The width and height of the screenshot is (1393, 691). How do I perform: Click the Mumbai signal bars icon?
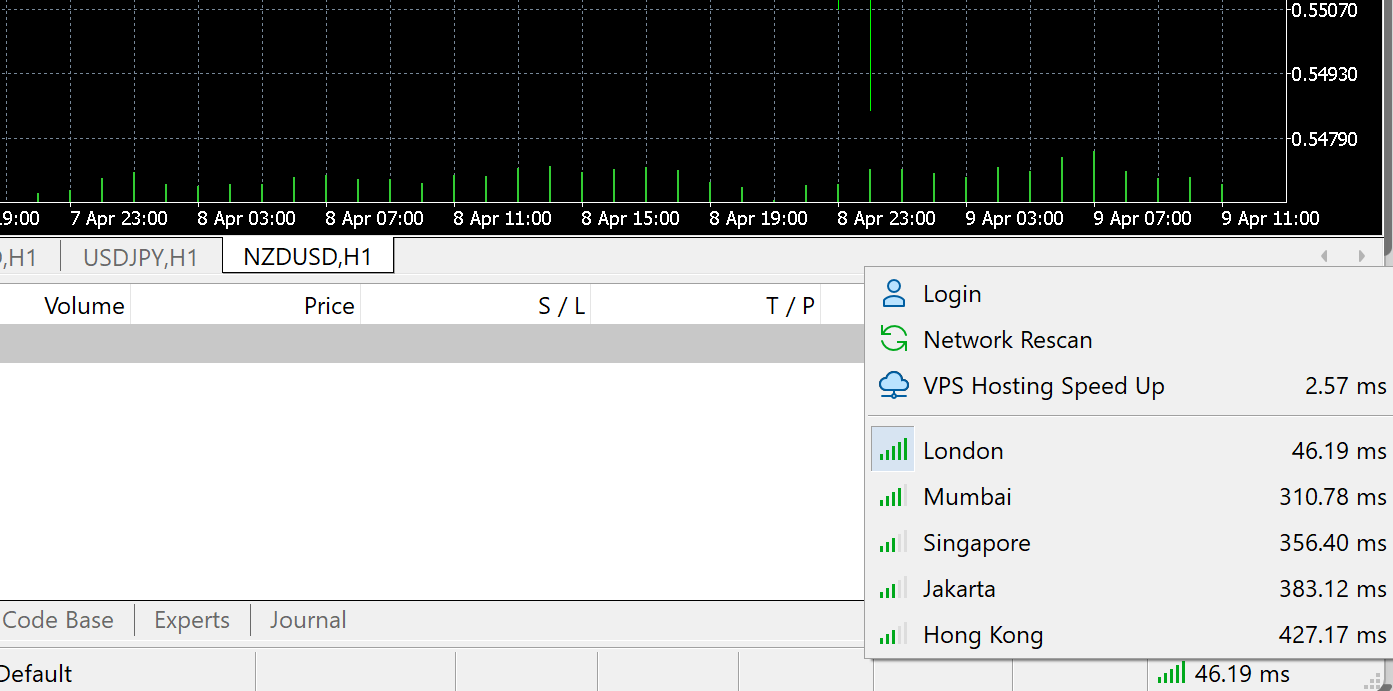click(x=893, y=497)
